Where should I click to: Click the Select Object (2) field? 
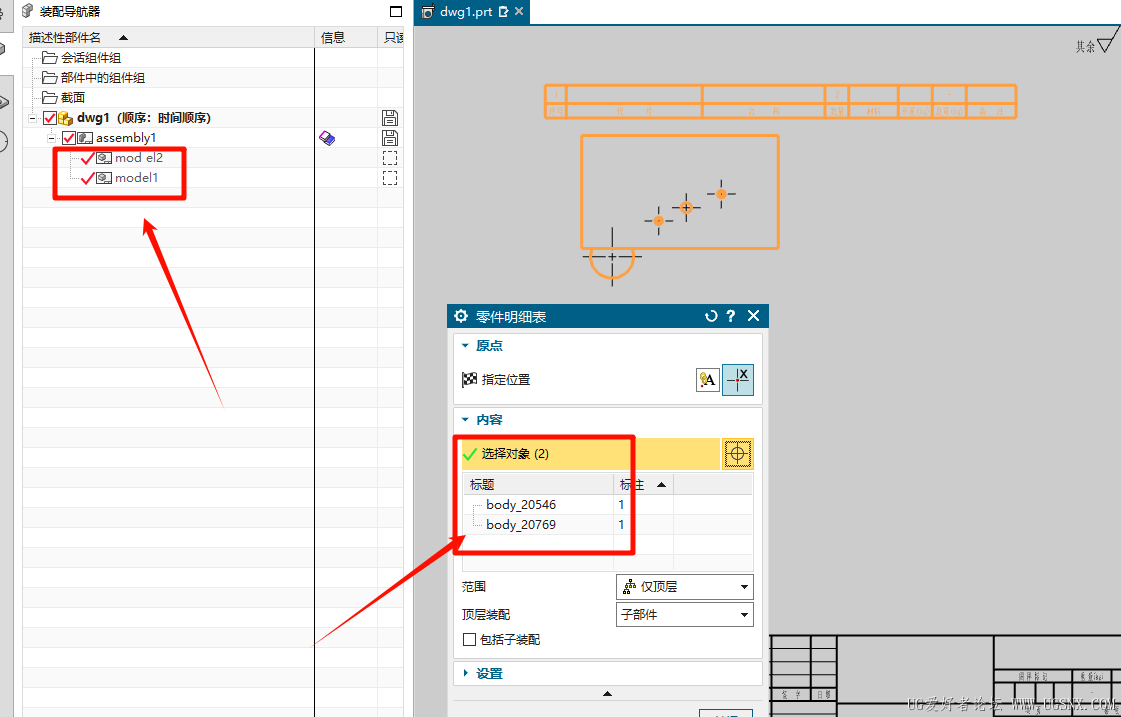(591, 454)
